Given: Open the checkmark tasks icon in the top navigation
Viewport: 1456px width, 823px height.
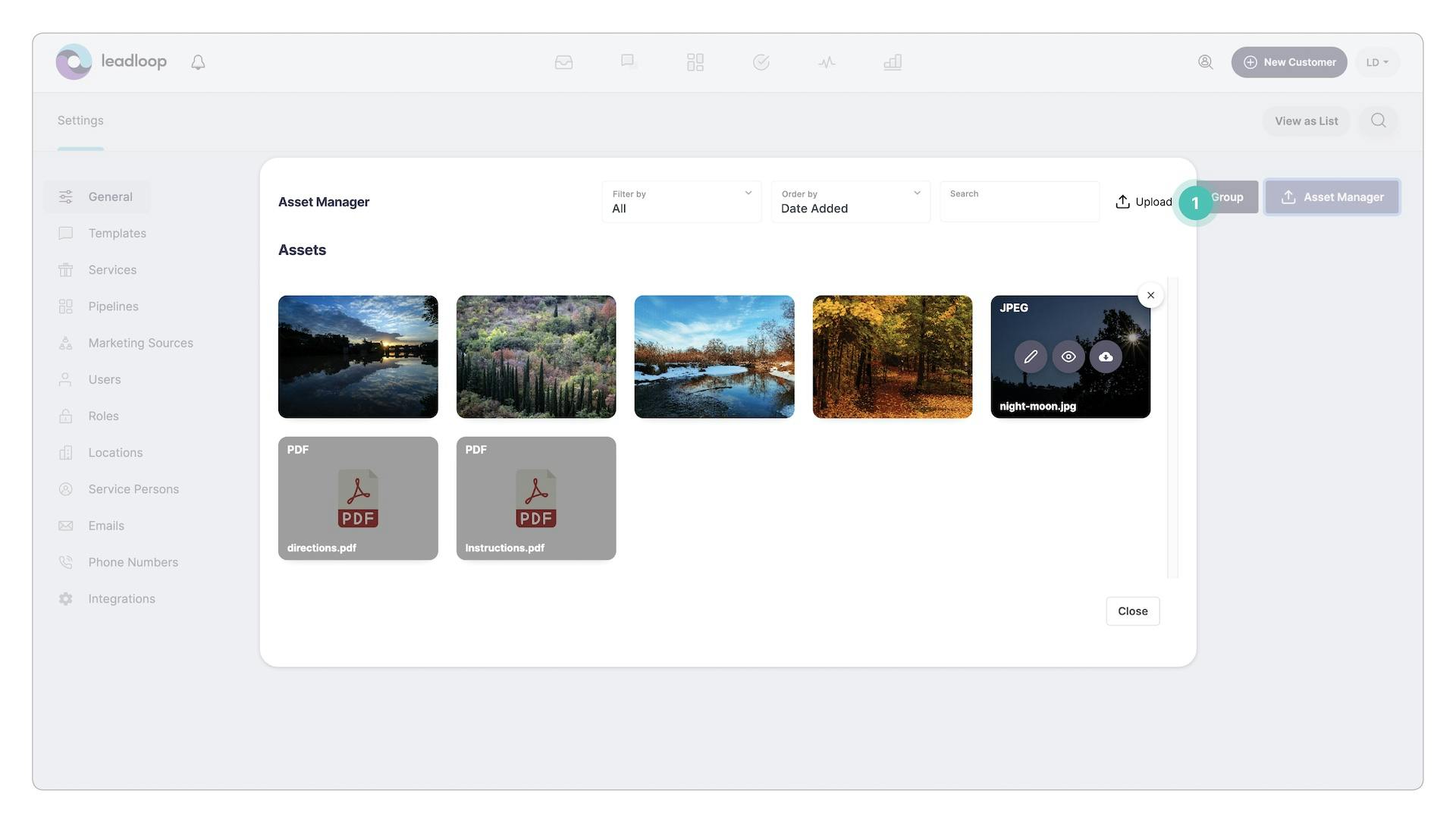Looking at the screenshot, I should (761, 62).
